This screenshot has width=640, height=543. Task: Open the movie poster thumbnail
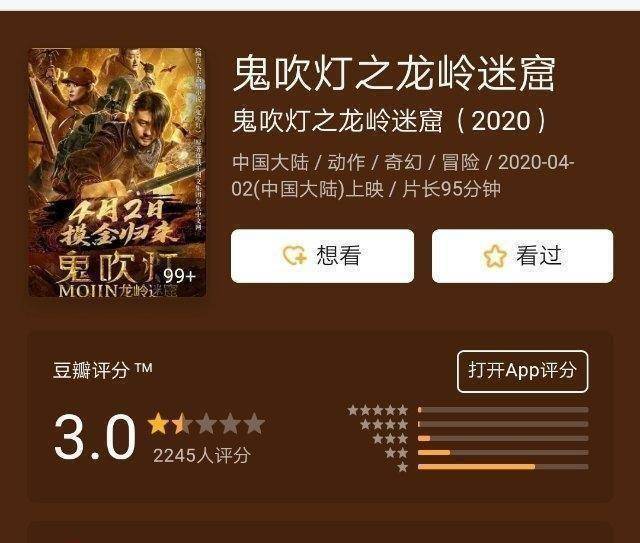tap(117, 172)
